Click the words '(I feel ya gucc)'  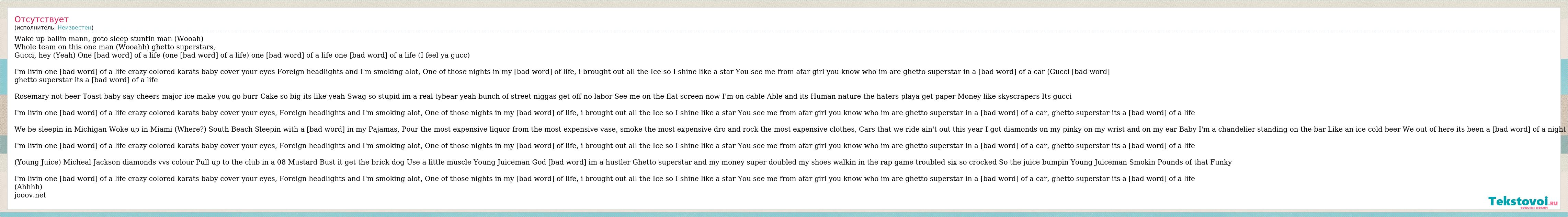pos(444,55)
